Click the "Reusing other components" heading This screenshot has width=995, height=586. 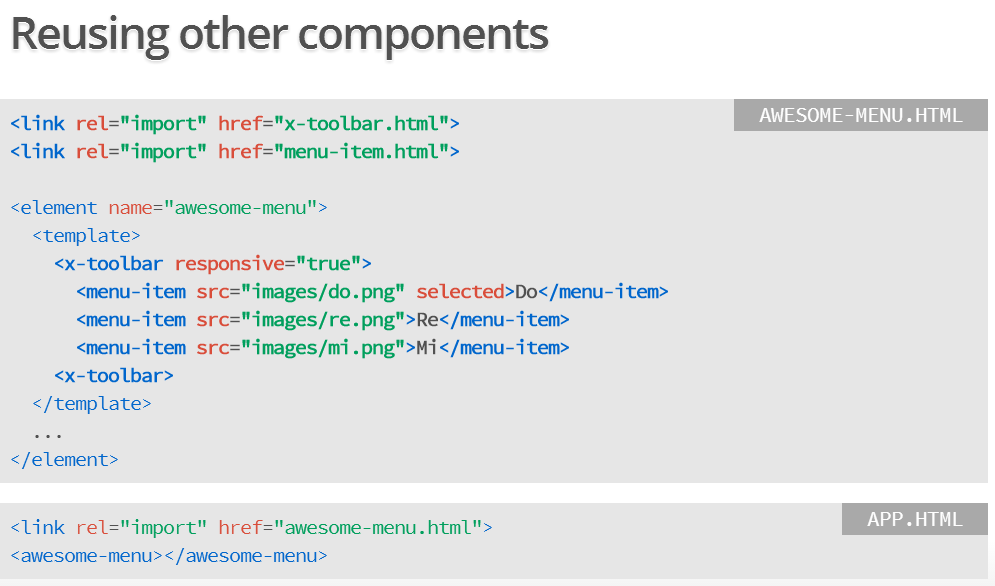(x=279, y=35)
